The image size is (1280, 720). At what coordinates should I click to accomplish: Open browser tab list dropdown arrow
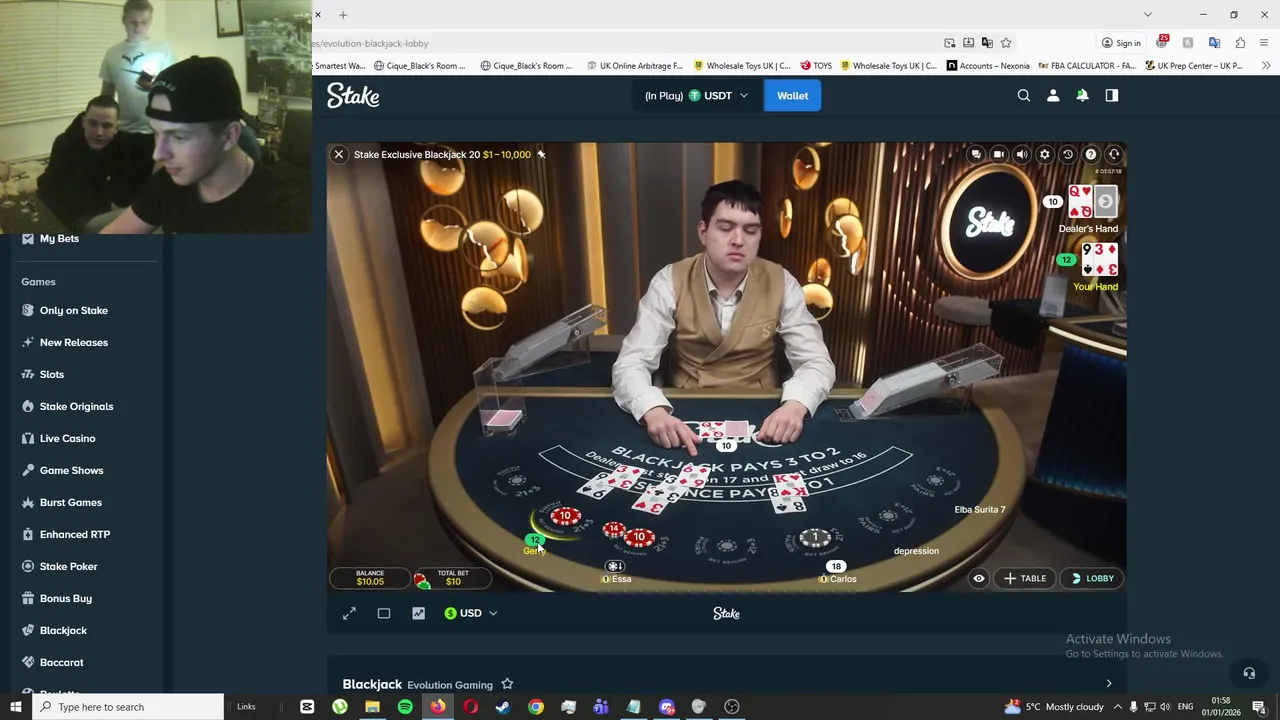pos(1148,15)
